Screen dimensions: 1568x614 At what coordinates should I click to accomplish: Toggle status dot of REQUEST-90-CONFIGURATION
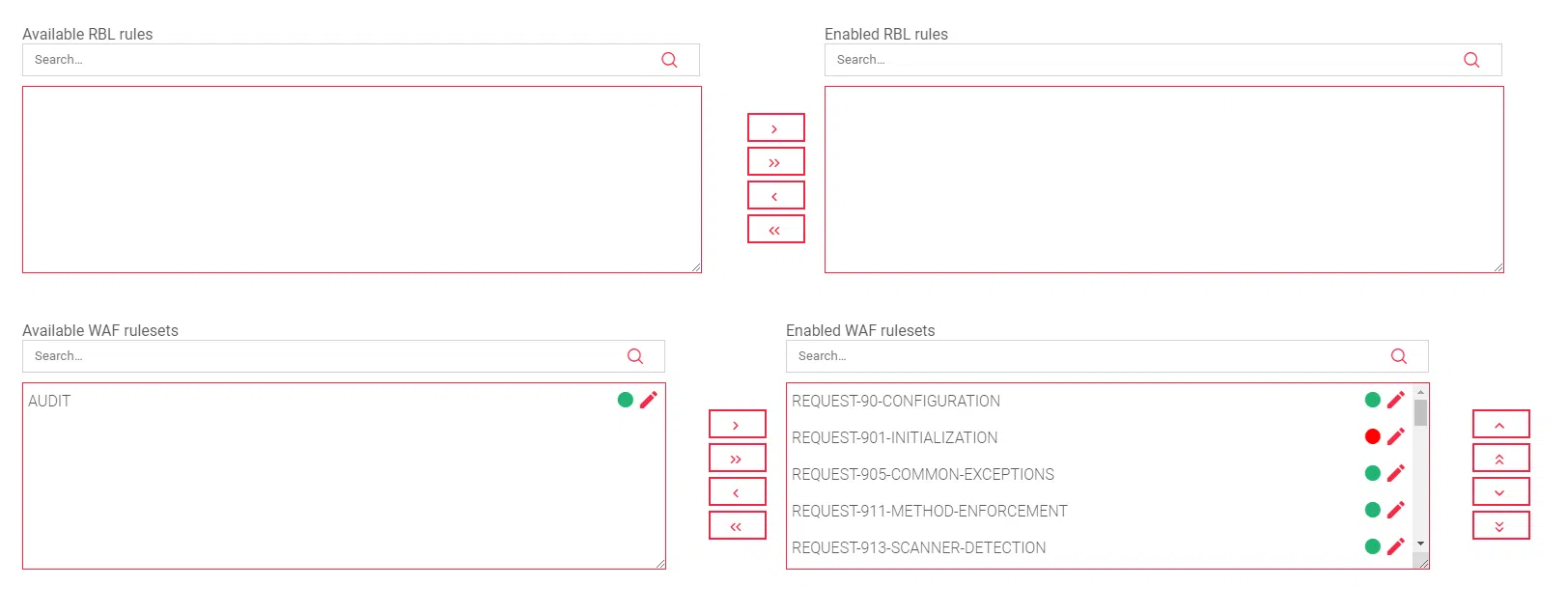point(1372,400)
